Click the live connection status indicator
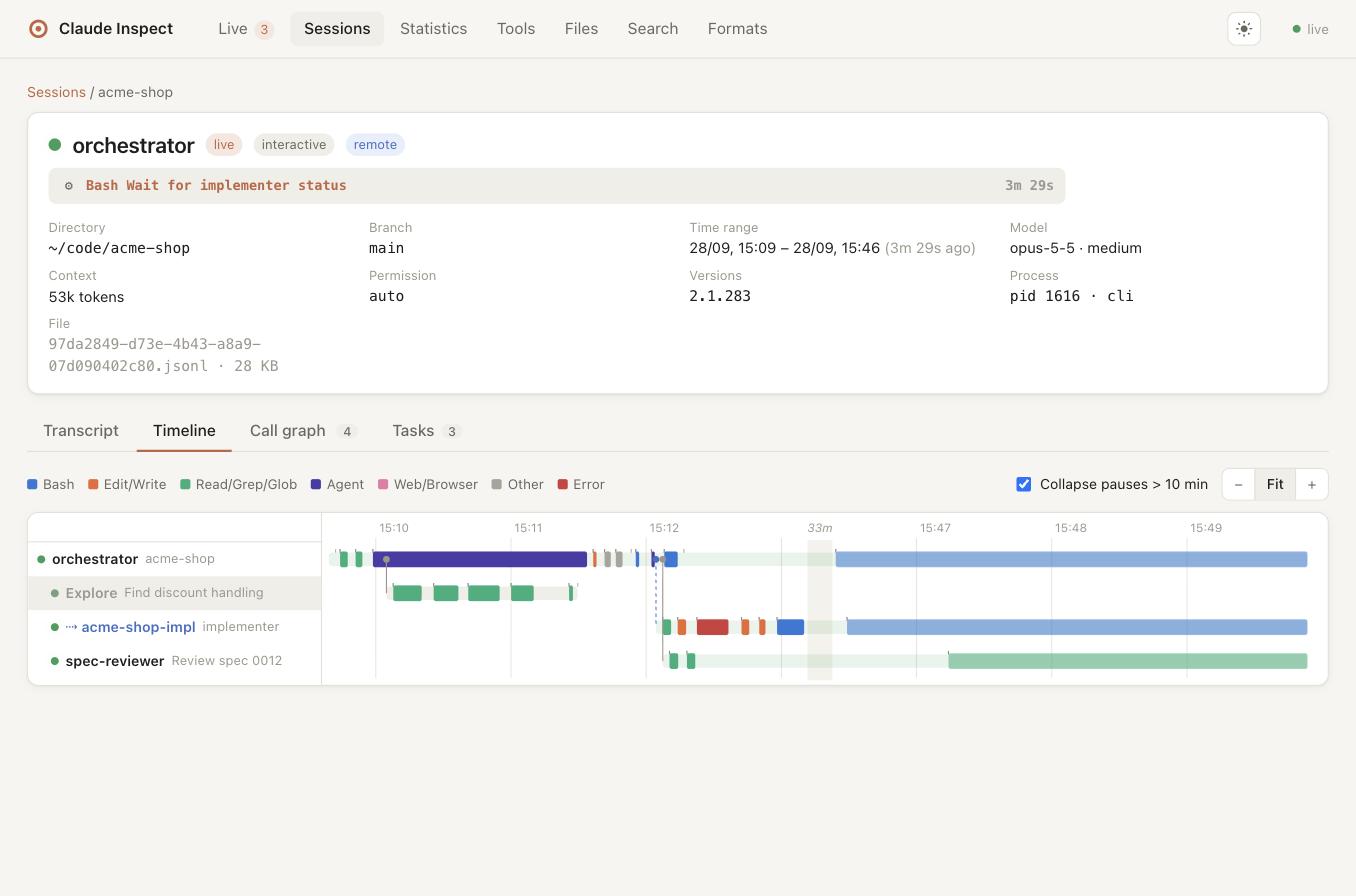This screenshot has height=896, width=1356. tap(1310, 29)
